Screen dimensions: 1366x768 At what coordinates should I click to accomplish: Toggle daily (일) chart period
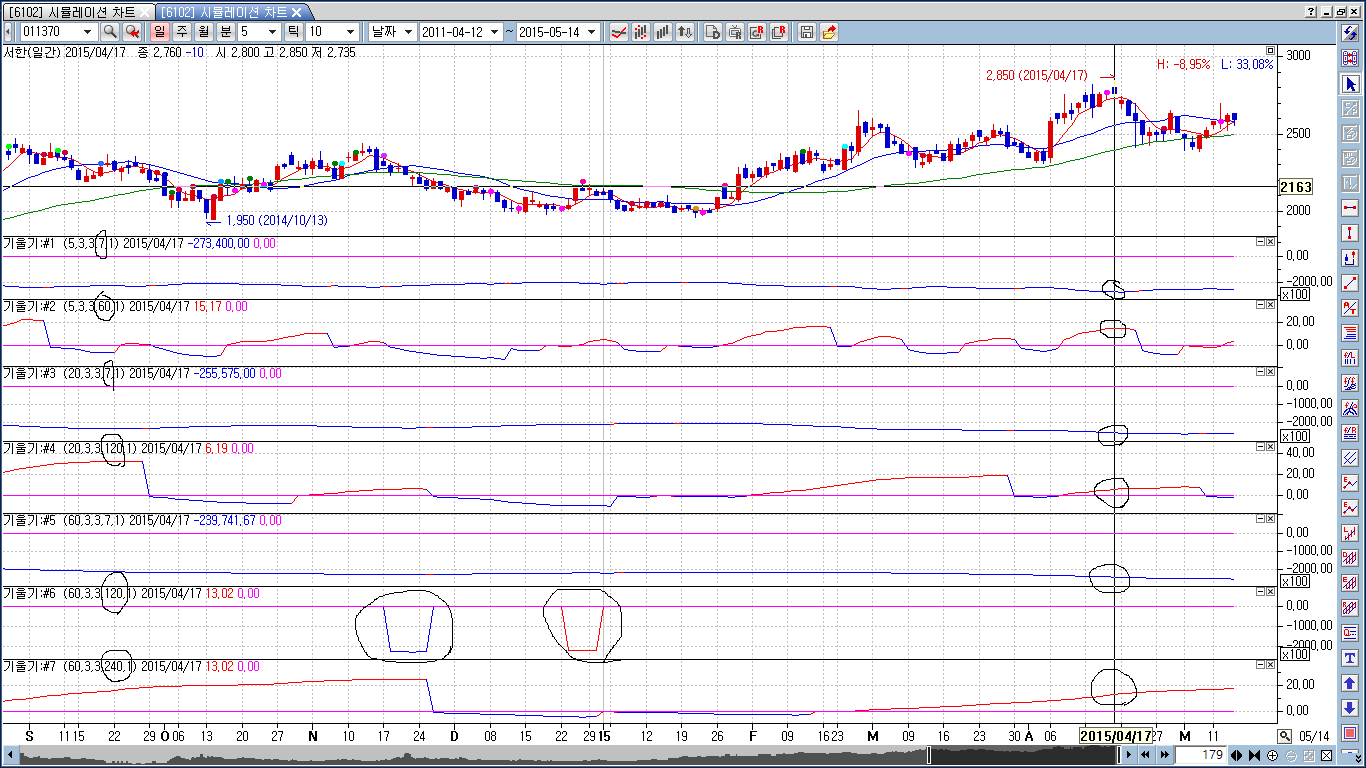160,32
